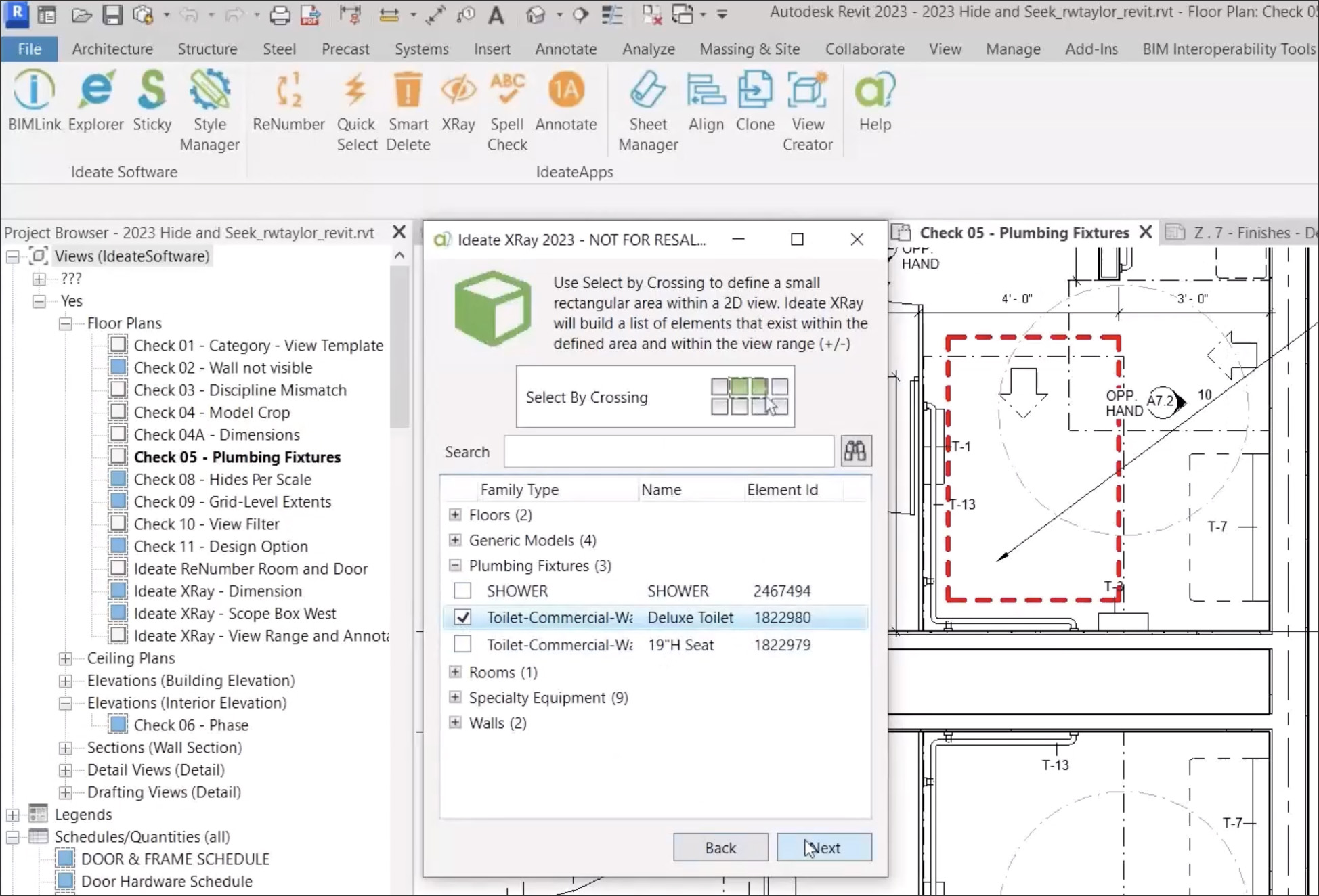This screenshot has height=896, width=1319.
Task: Click the Revit application logo
Action: 16,14
